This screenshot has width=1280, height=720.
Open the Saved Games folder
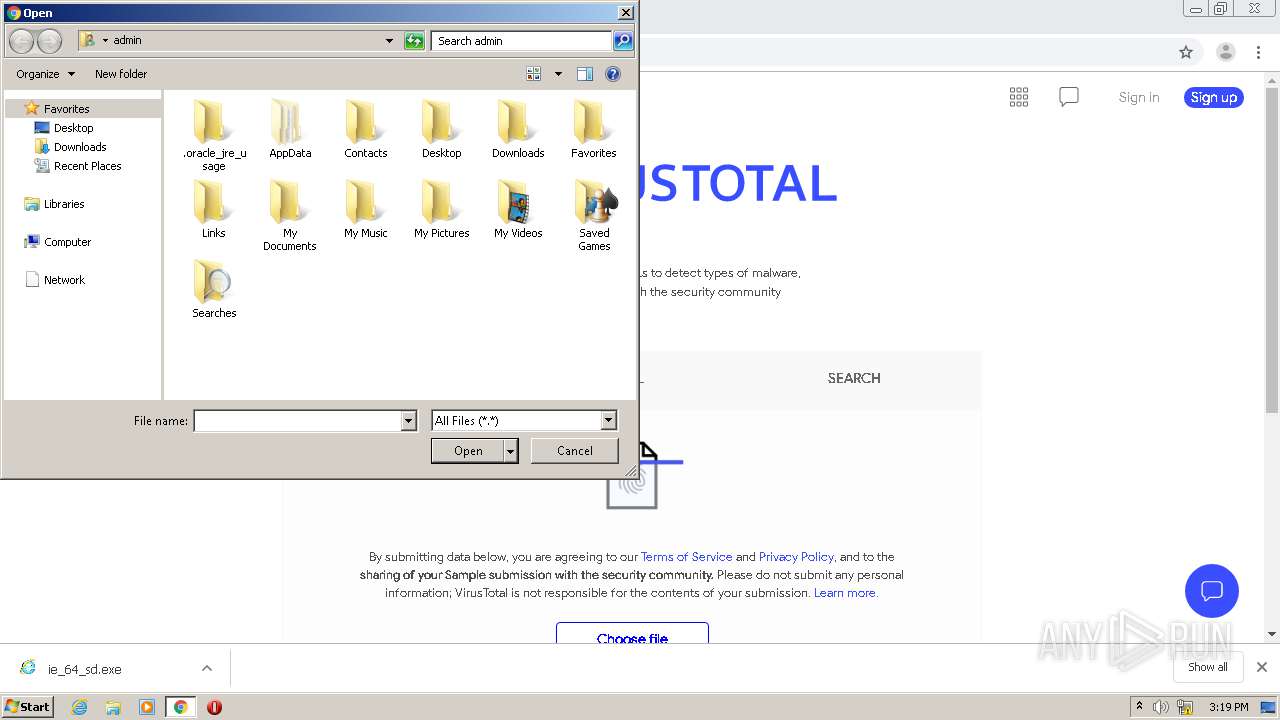click(594, 215)
